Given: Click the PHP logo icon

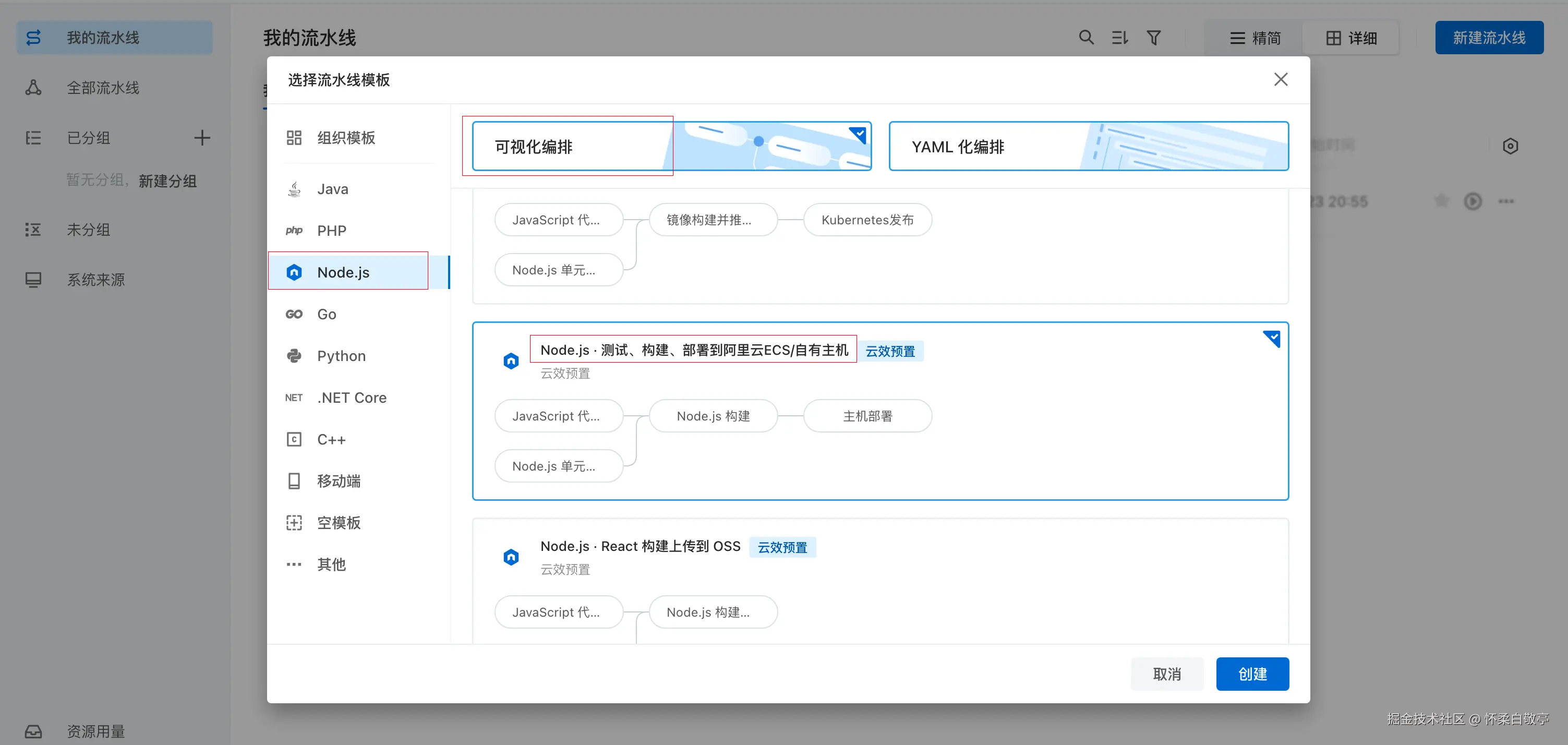Looking at the screenshot, I should (294, 231).
